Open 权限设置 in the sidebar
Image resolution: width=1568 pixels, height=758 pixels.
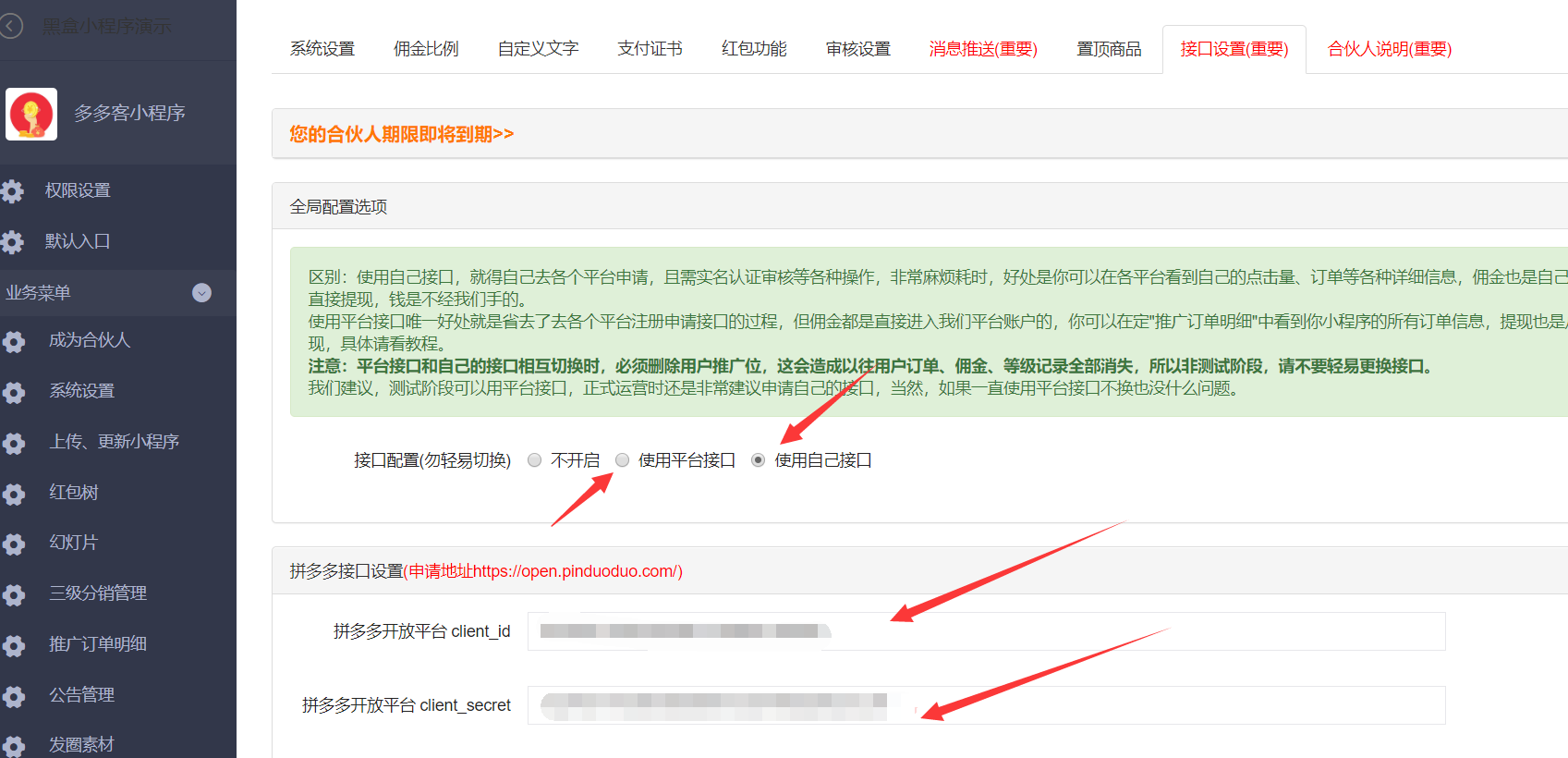[x=78, y=190]
